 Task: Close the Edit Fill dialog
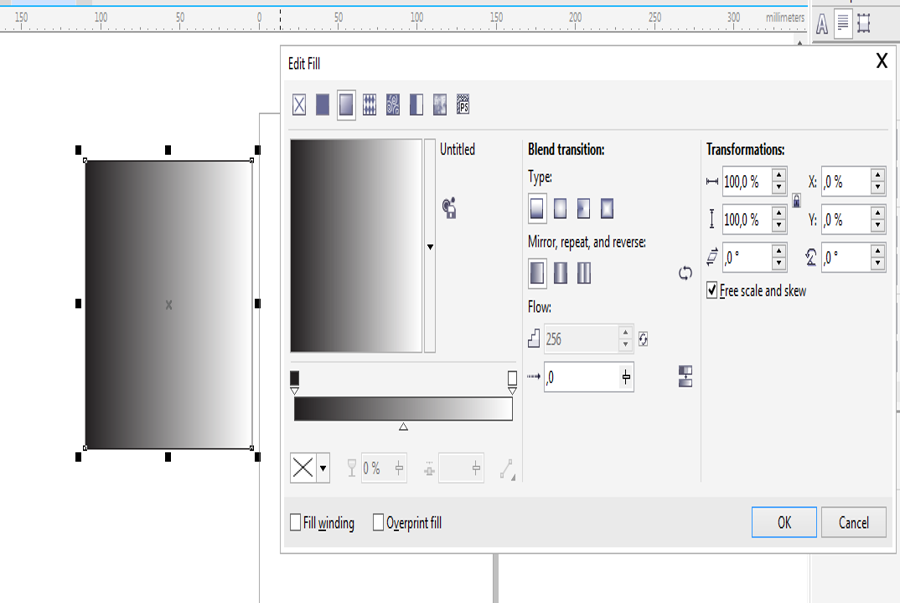click(x=882, y=60)
